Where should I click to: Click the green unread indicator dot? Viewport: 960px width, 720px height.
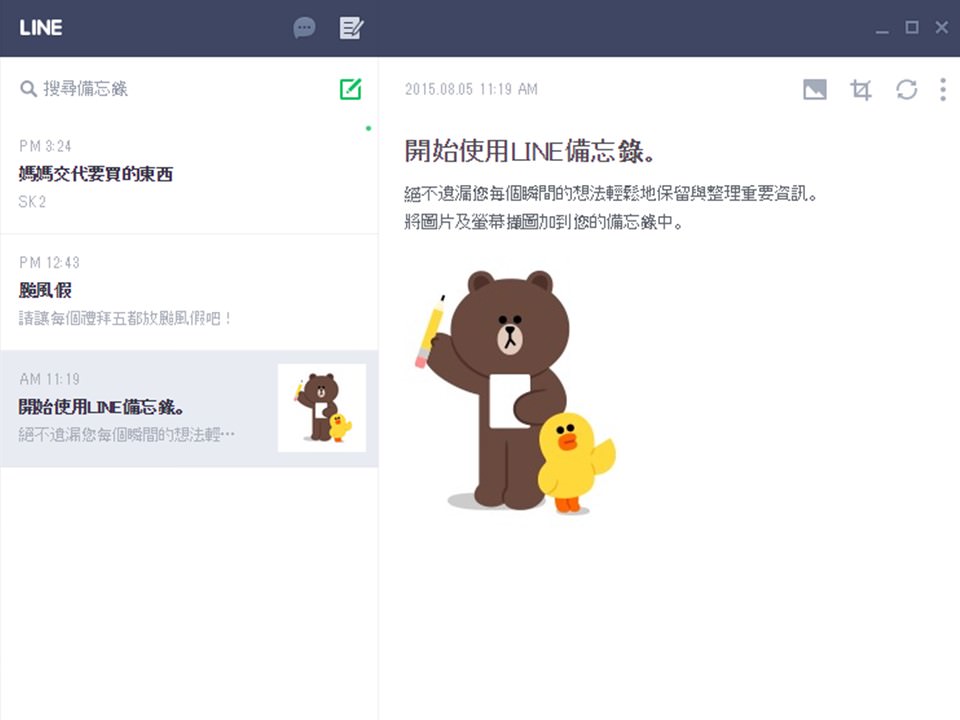368,130
